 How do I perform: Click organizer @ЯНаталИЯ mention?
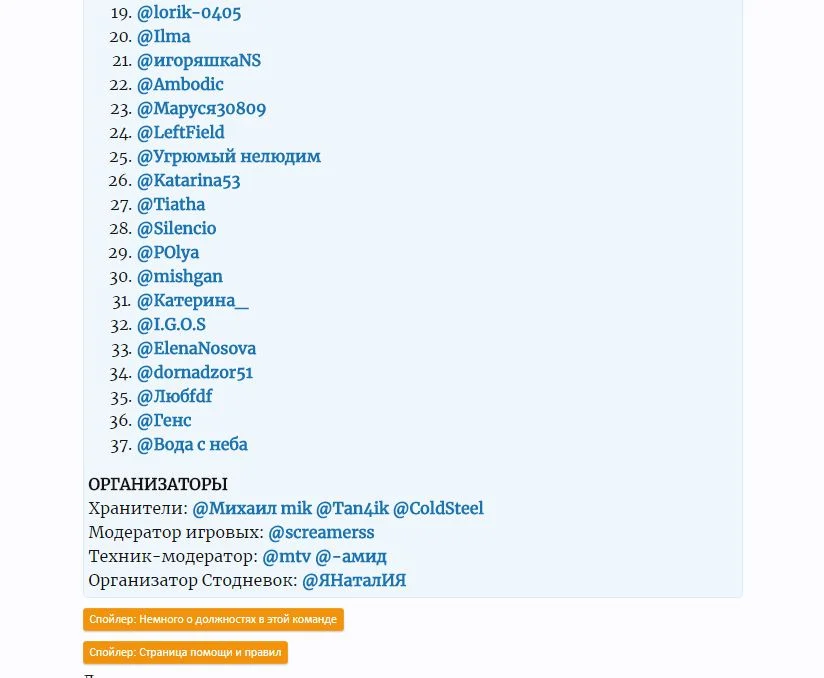pos(354,580)
